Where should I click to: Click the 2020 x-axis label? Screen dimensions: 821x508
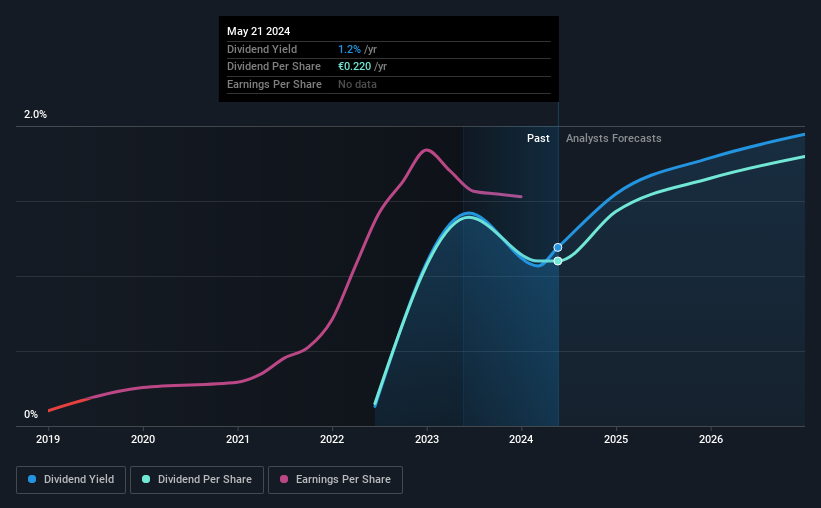point(143,439)
